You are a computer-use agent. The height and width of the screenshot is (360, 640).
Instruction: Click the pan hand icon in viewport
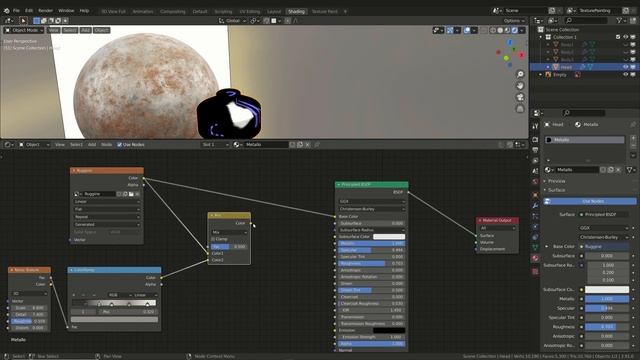(x=520, y=86)
